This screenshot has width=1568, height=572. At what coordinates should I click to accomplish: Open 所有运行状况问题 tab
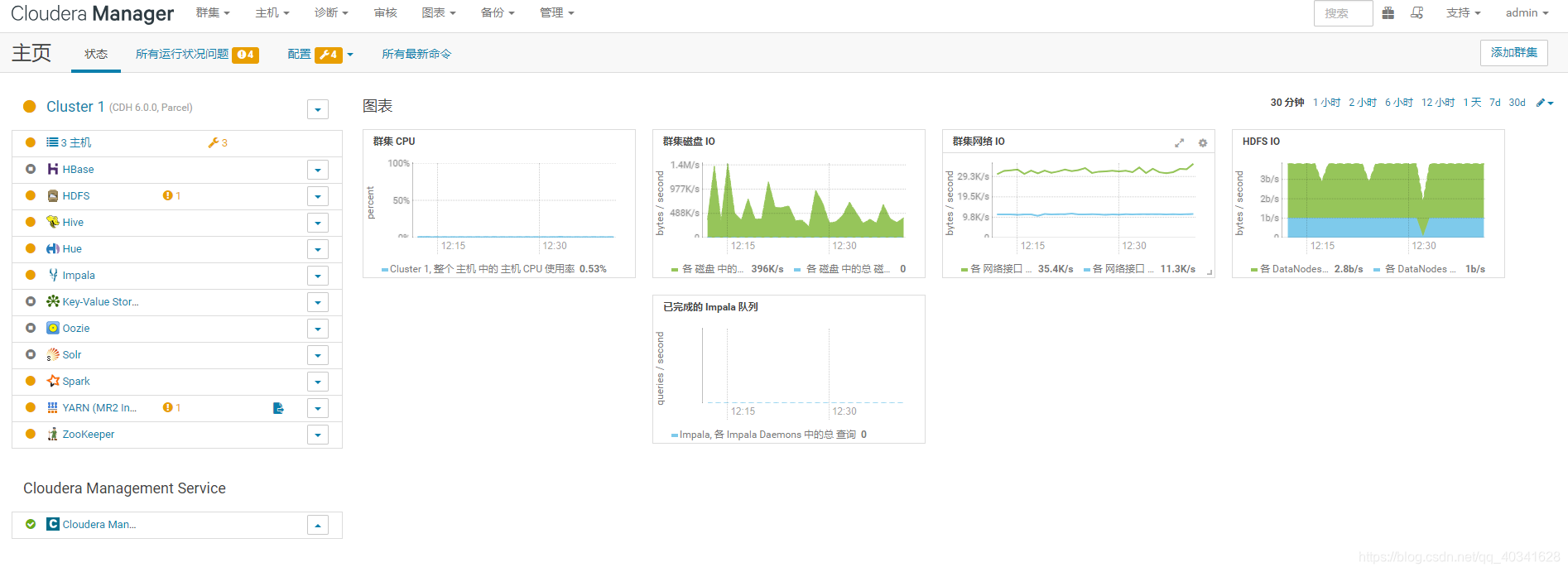(x=197, y=54)
